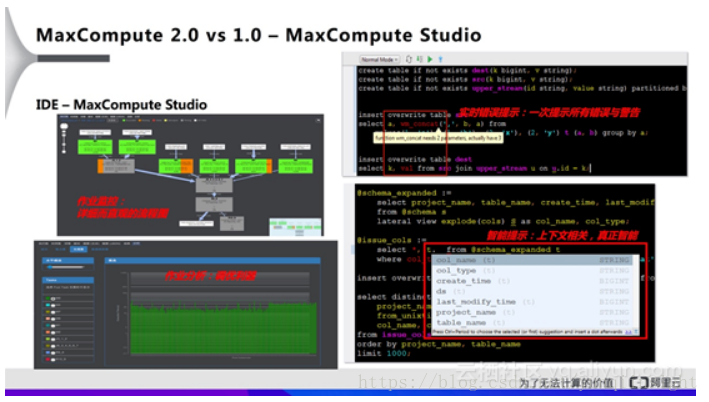Viewport: 709px width, 402px height.
Task: Click the IDE – MaxCompute Studio heading
Action: point(122,105)
